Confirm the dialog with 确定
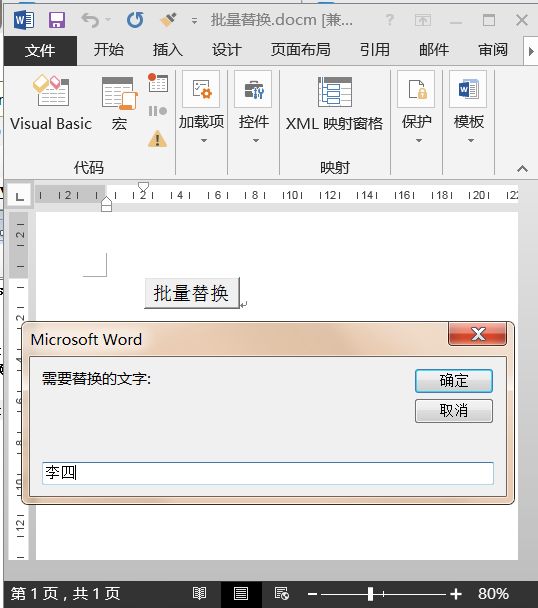The width and height of the screenshot is (538, 608). (454, 381)
